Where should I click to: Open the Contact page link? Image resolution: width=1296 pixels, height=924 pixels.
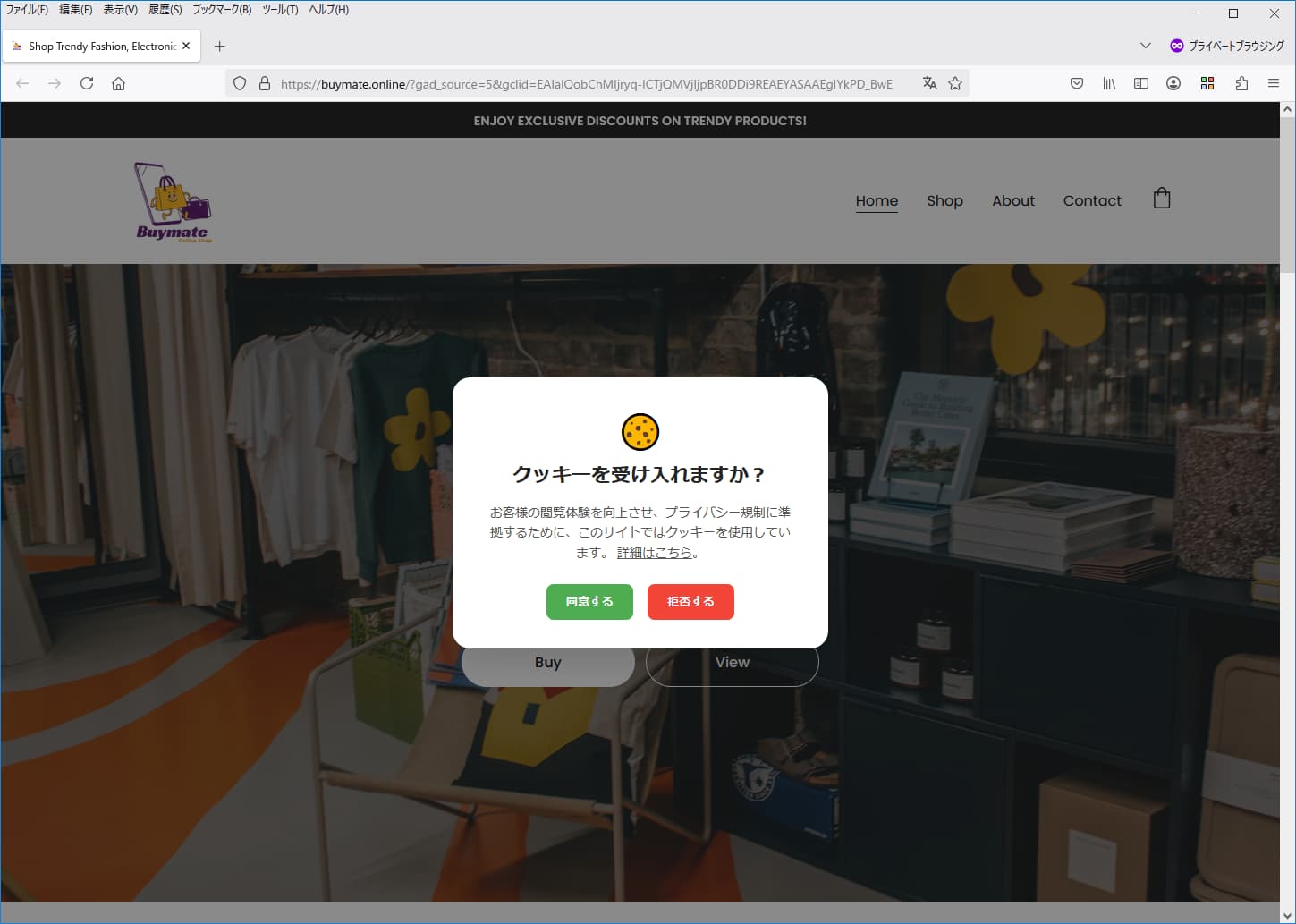(1092, 201)
